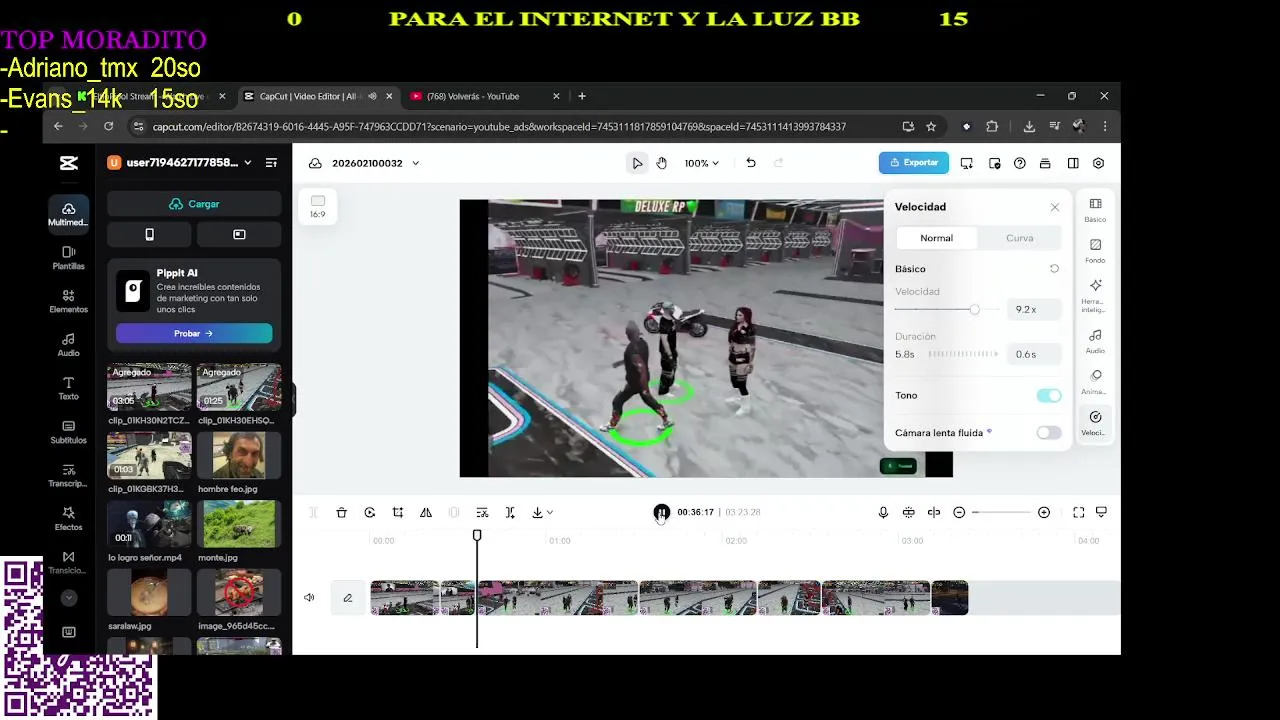
Task: Open the Audio sidebar panel
Action: click(x=68, y=345)
